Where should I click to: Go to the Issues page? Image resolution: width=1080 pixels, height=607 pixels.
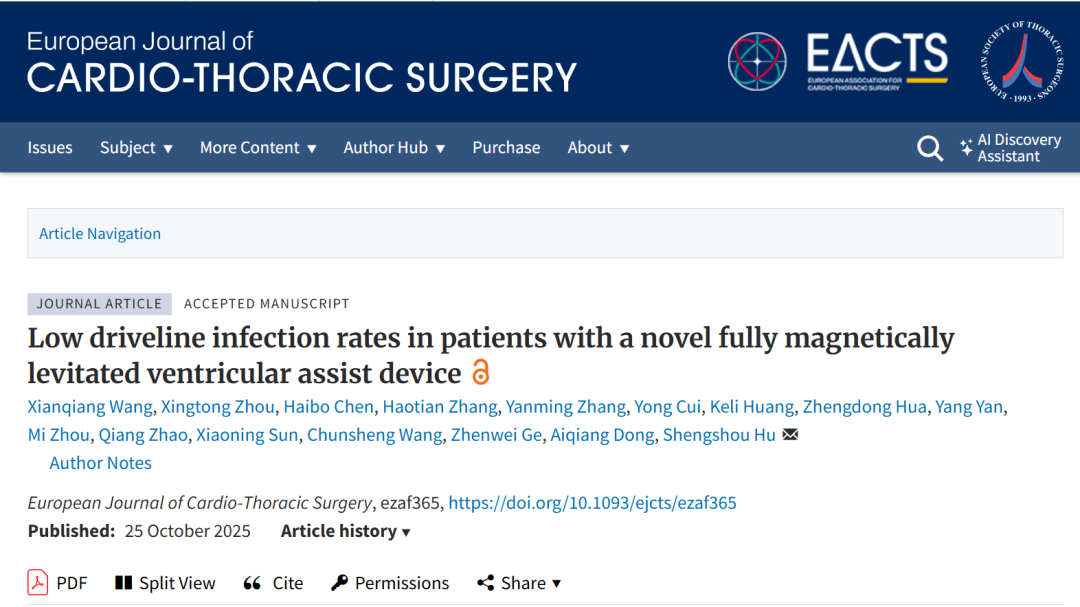50,148
